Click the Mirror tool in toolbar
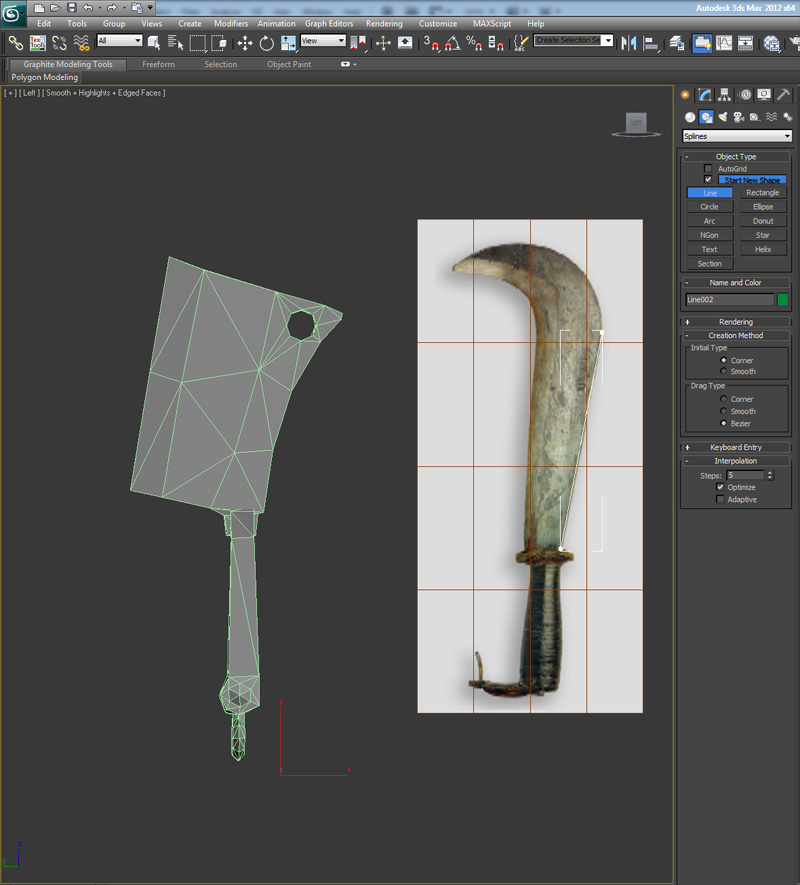Image resolution: width=800 pixels, height=885 pixels. pos(629,43)
